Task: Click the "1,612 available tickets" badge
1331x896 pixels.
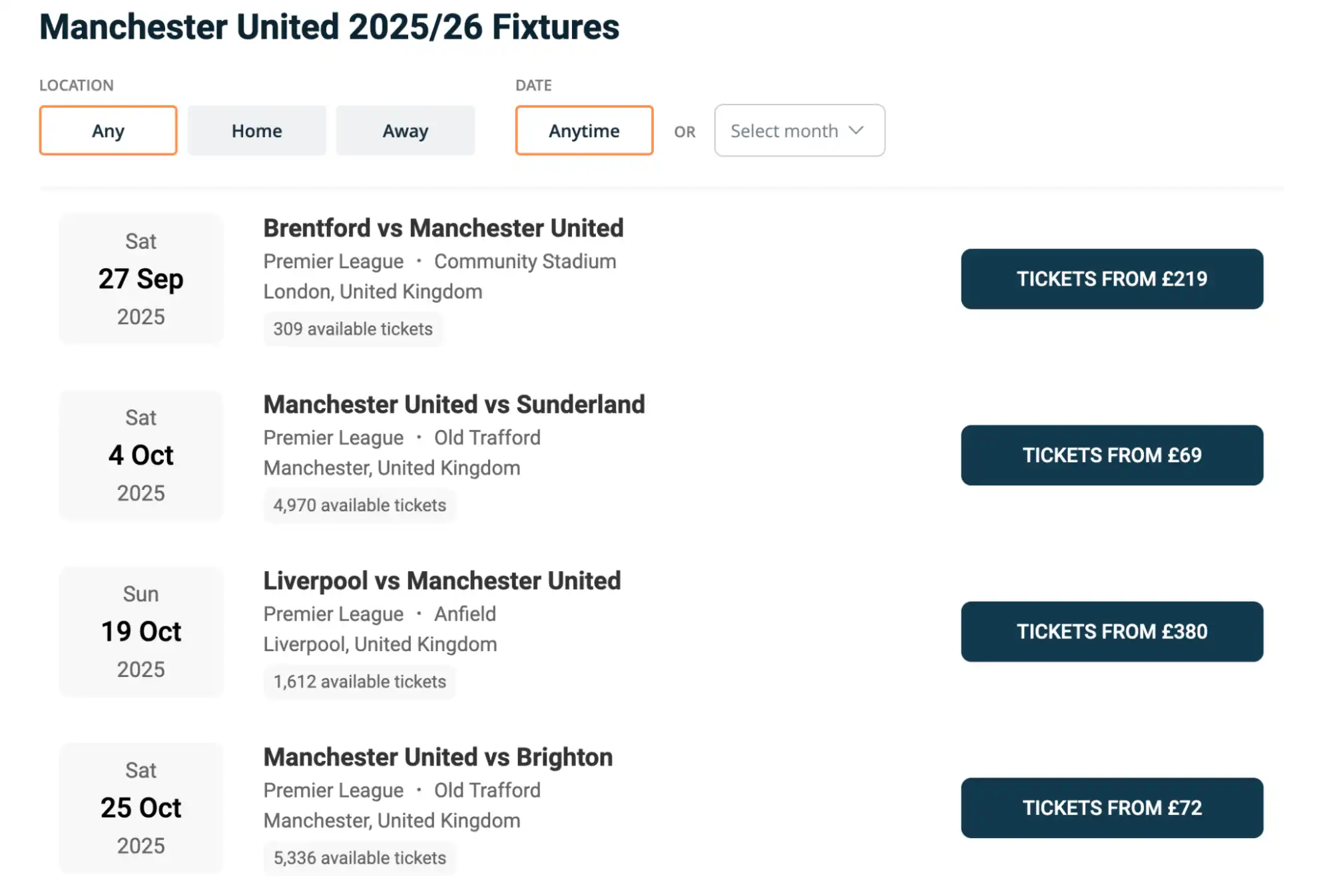Action: tap(359, 681)
